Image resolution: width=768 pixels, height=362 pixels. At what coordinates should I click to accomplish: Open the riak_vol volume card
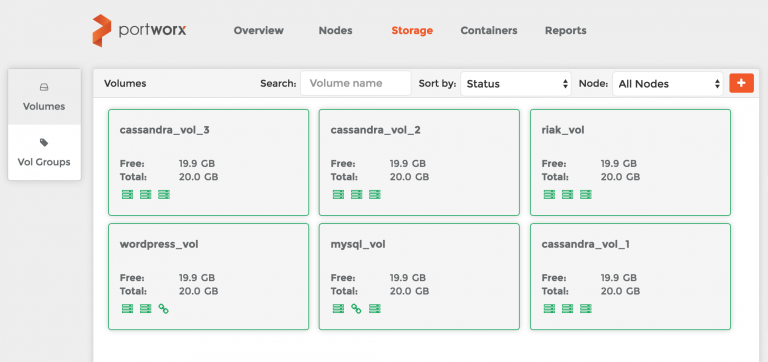pyautogui.click(x=630, y=162)
